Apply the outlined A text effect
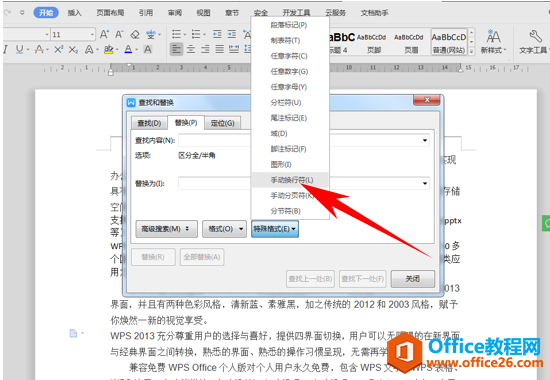550x380 pixels. [89, 49]
